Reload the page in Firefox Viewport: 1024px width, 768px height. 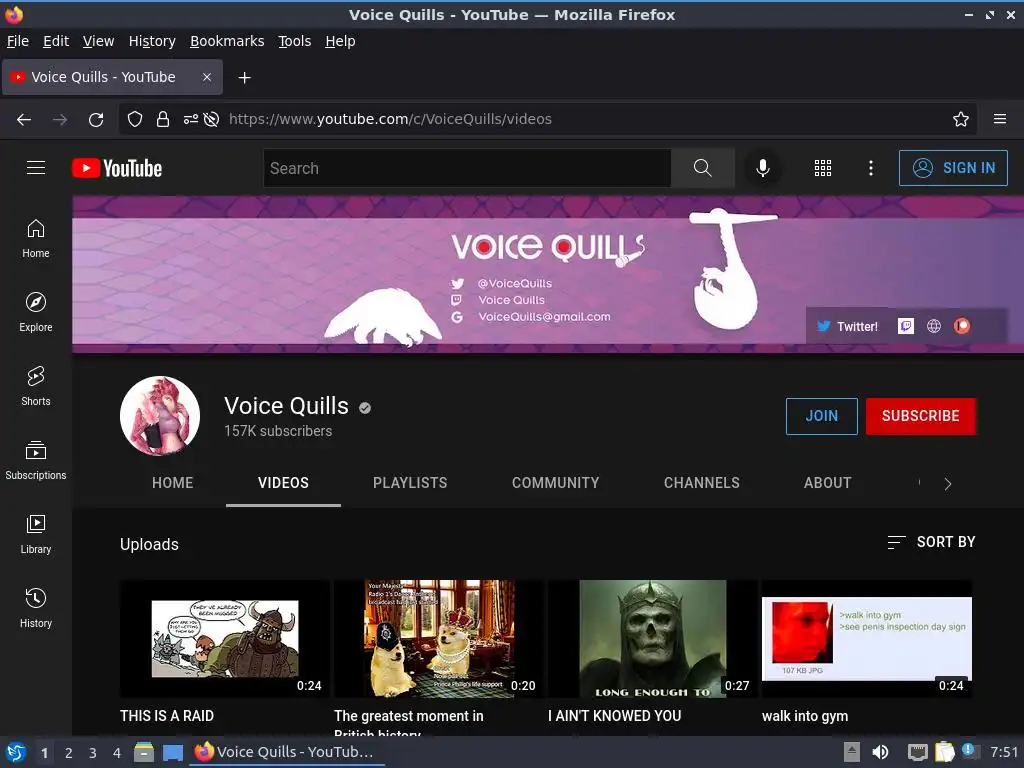coord(96,119)
